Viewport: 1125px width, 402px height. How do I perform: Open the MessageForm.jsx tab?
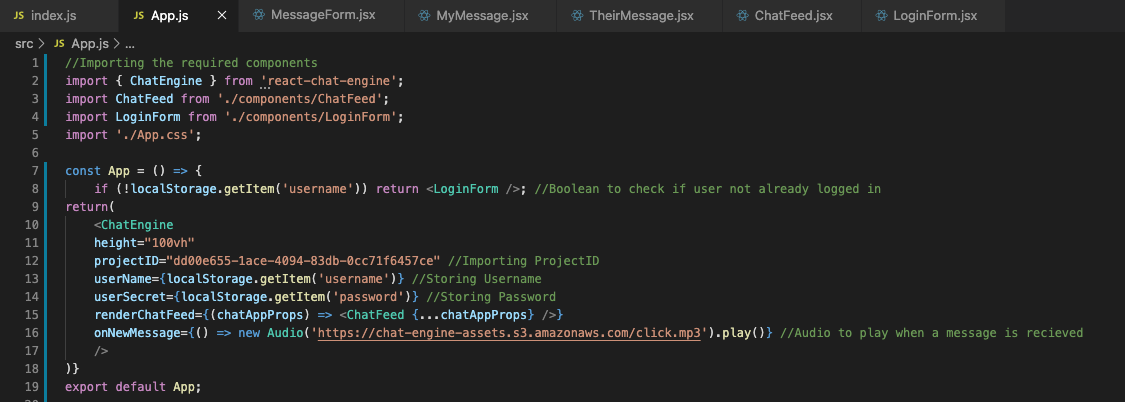pos(320,15)
